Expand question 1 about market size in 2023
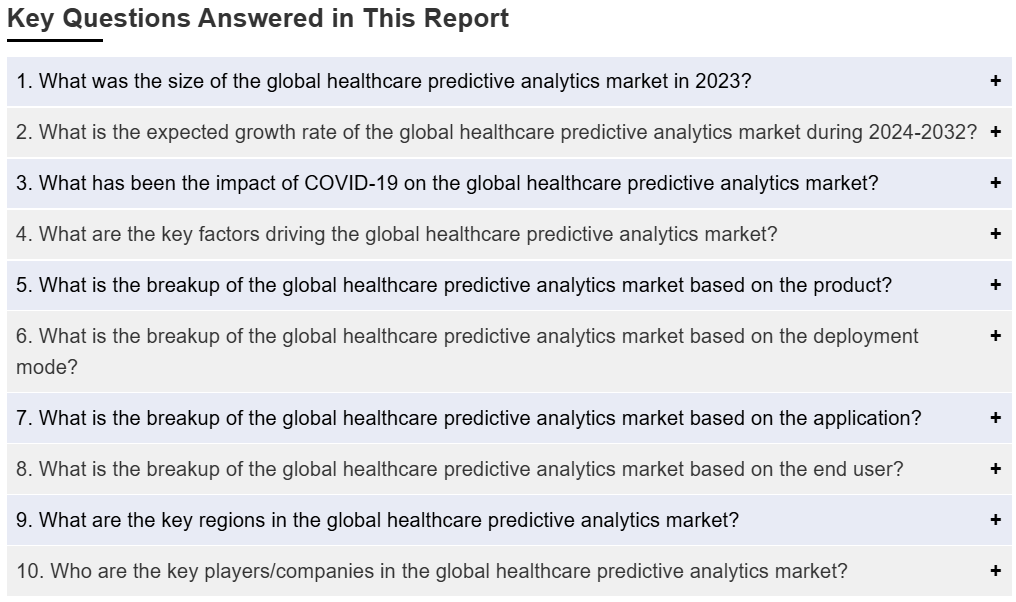Image resolution: width=1016 pixels, height=602 pixels. coord(509,82)
